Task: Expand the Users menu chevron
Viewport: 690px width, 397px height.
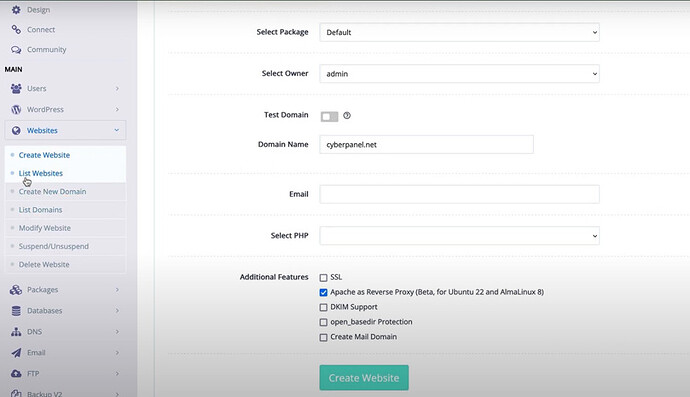Action: point(117,88)
